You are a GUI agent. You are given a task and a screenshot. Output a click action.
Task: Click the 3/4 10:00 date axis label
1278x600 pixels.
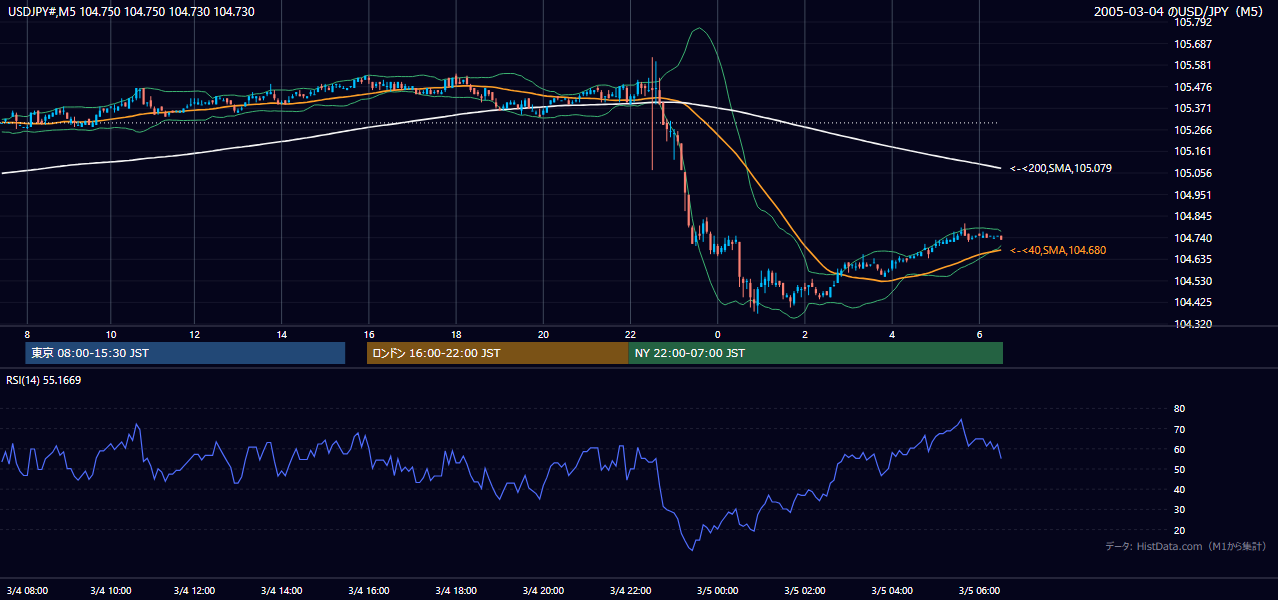tap(110, 590)
